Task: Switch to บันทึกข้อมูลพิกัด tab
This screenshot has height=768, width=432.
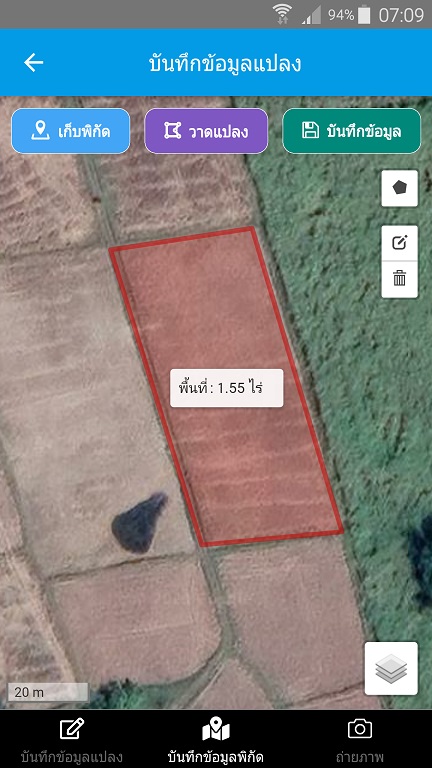Action: coord(216,739)
